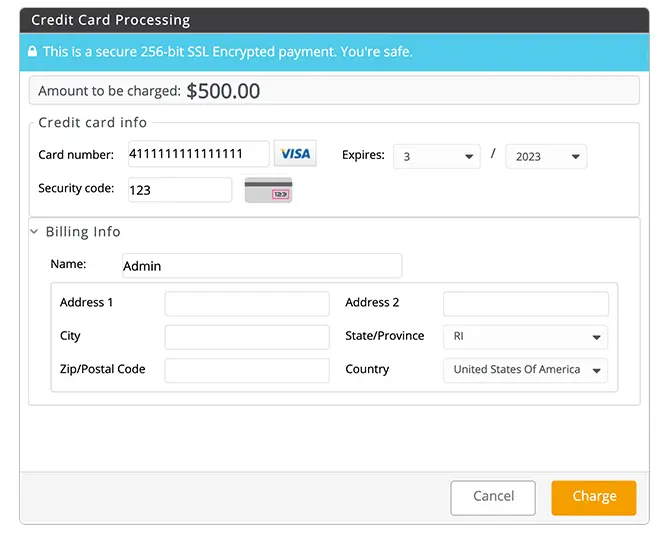This screenshot has height=533, width=670.
Task: Open the Country dropdown
Action: click(526, 370)
